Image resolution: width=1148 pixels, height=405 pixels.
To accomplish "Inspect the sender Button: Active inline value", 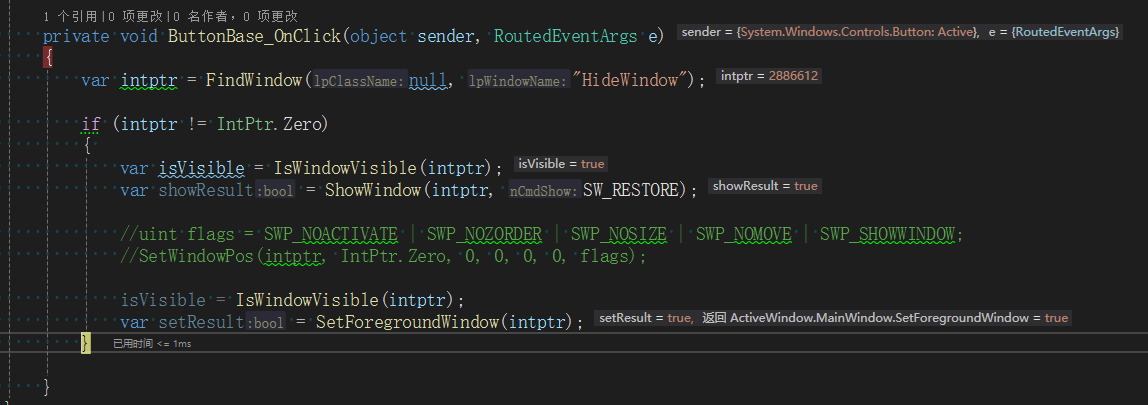I will [x=827, y=33].
